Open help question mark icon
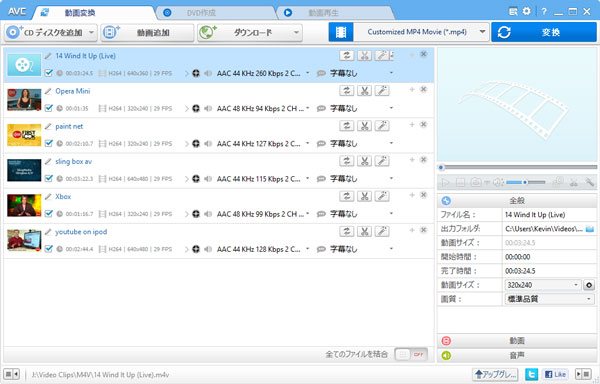Image resolution: width=600 pixels, height=384 pixels. [544, 11]
